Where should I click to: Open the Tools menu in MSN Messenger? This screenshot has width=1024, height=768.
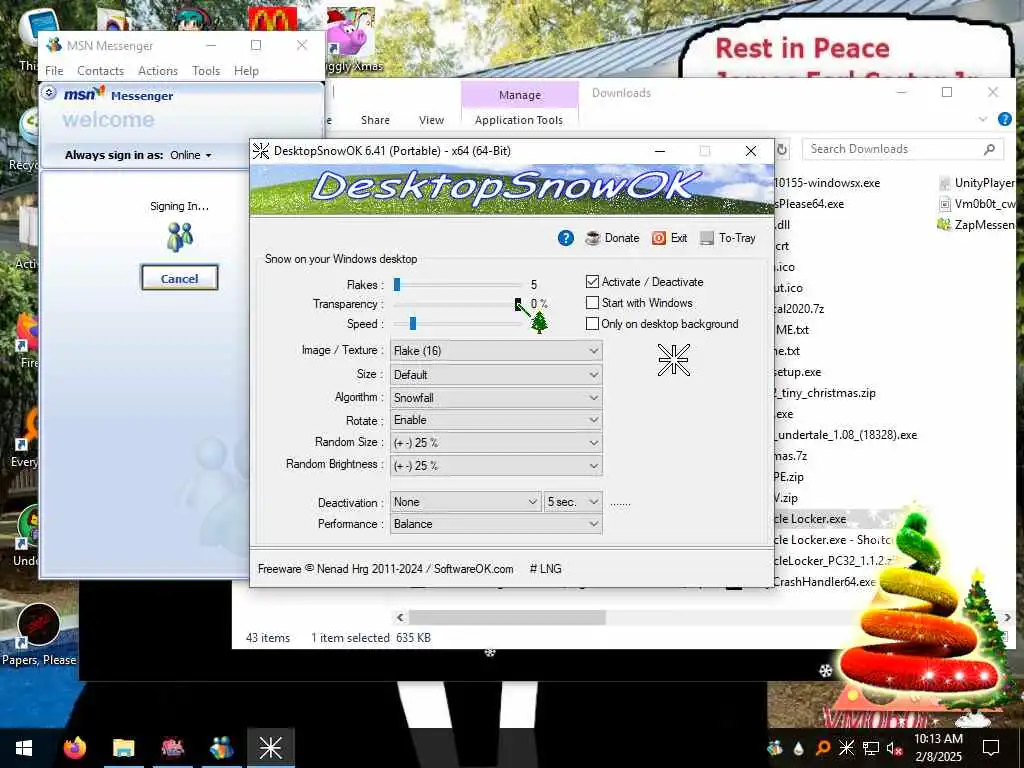click(x=206, y=71)
